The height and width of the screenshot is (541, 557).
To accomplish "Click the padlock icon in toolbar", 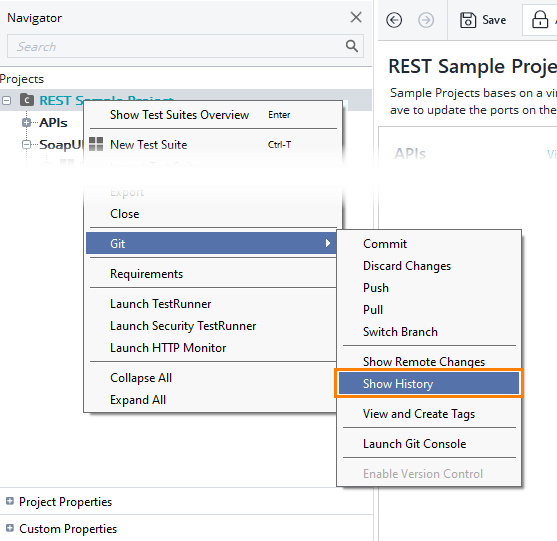I will tap(540, 19).
